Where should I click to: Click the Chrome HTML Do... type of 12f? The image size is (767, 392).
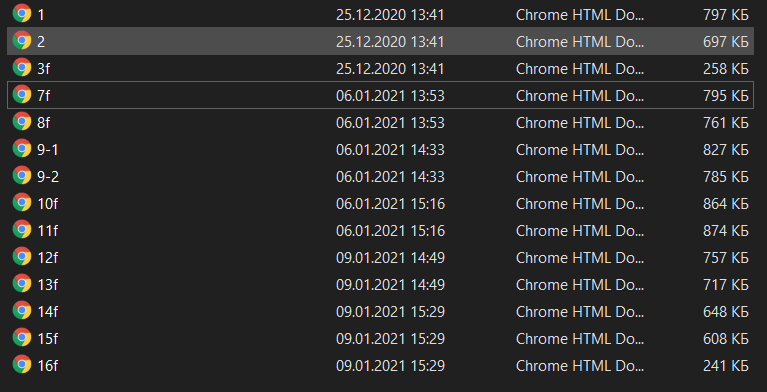(580, 257)
